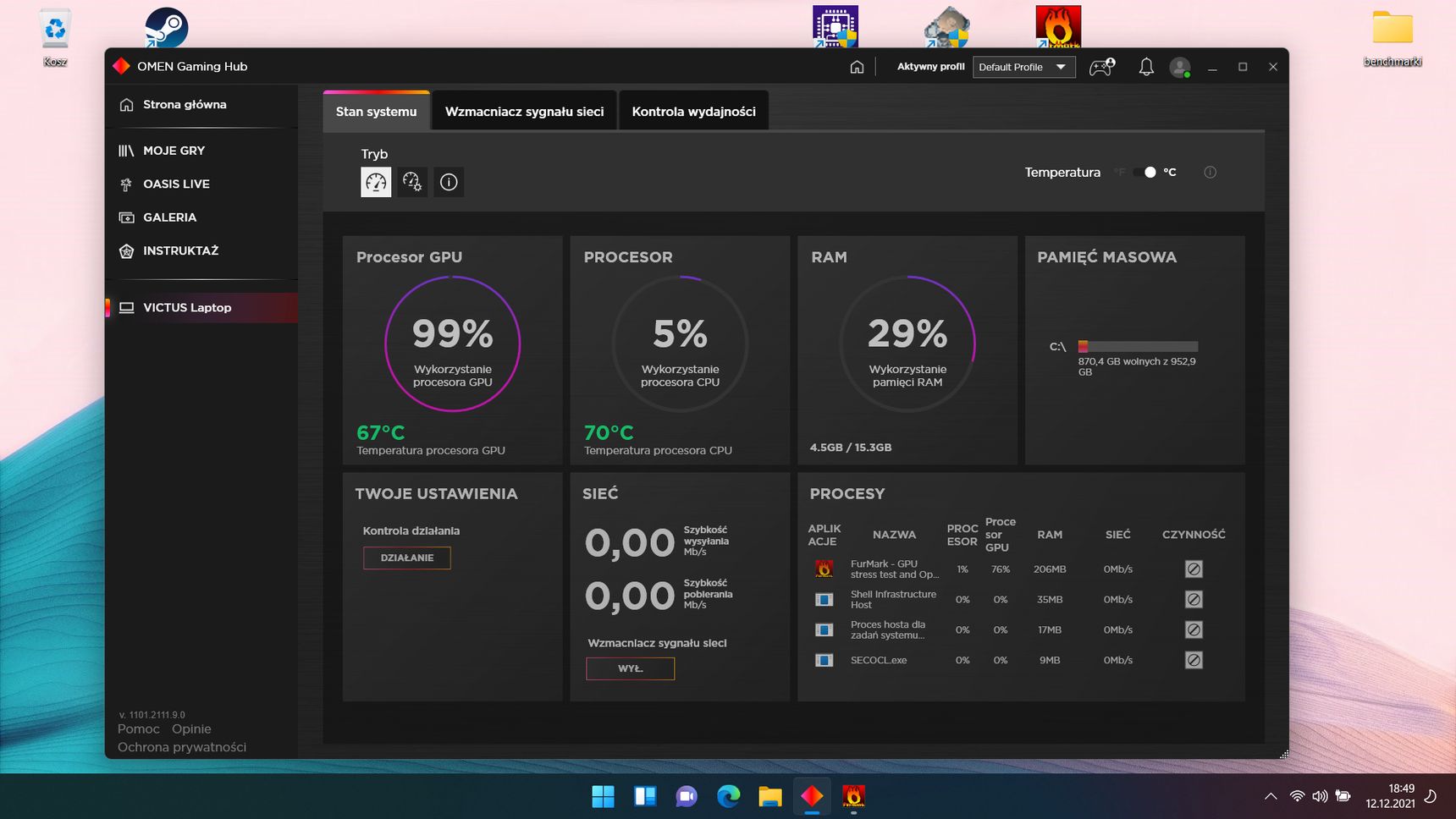The image size is (1456, 819).
Task: Click the CPU usage 5% gauge
Action: pyautogui.click(x=680, y=344)
